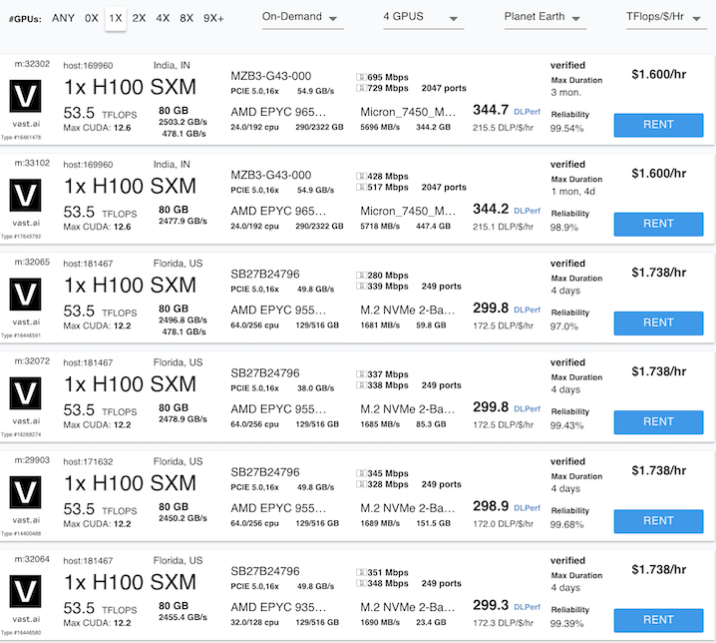This screenshot has height=643, width=716.
Task: Click DLPerf link next to 298.9
Action: coord(527,508)
